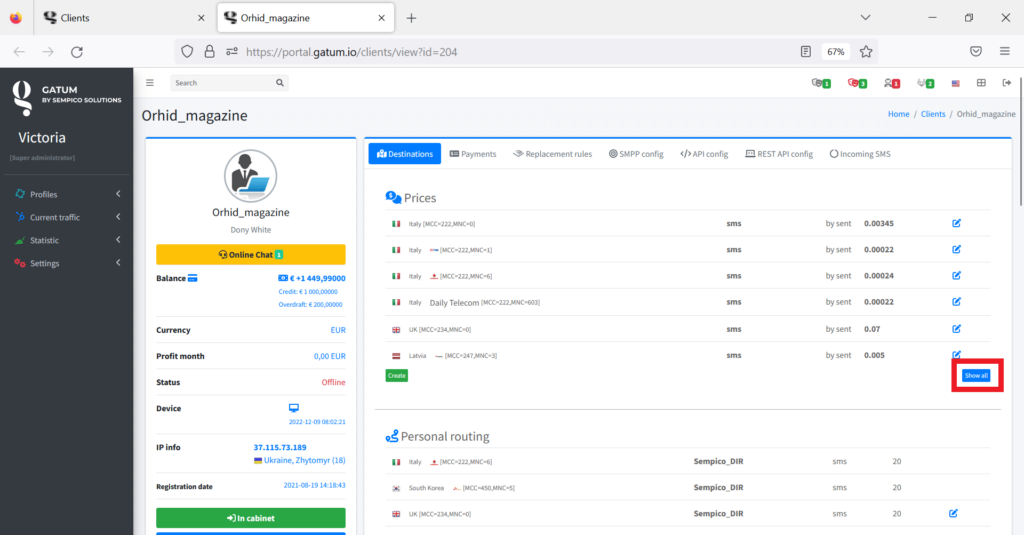Expand the Profiles sidebar menu
Screen dimensions: 1024x535
67,194
